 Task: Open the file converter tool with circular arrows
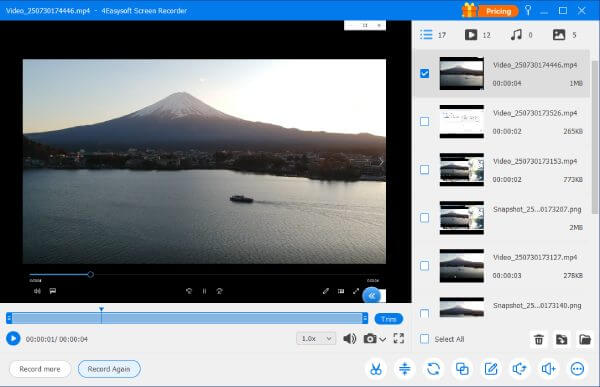pos(433,369)
